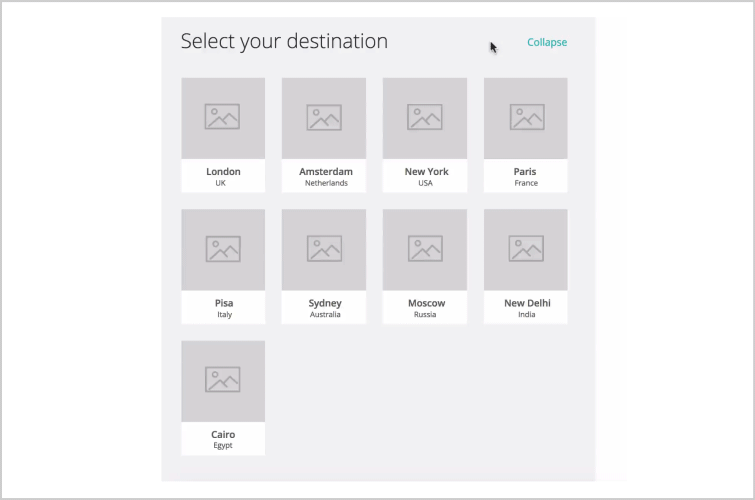Click the London card image placeholder

pyautogui.click(x=223, y=118)
